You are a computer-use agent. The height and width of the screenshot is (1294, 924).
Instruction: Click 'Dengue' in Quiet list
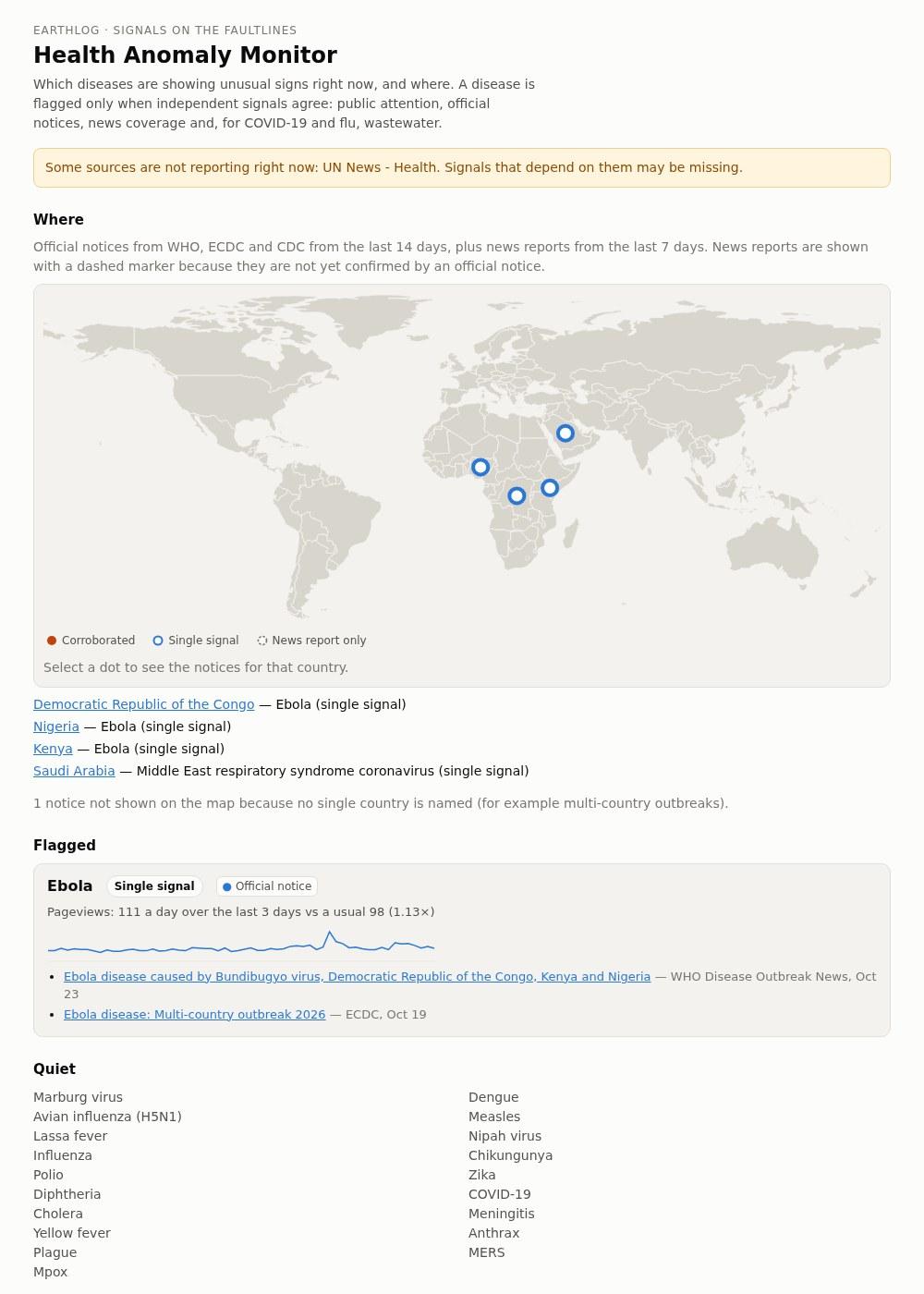click(x=493, y=1097)
